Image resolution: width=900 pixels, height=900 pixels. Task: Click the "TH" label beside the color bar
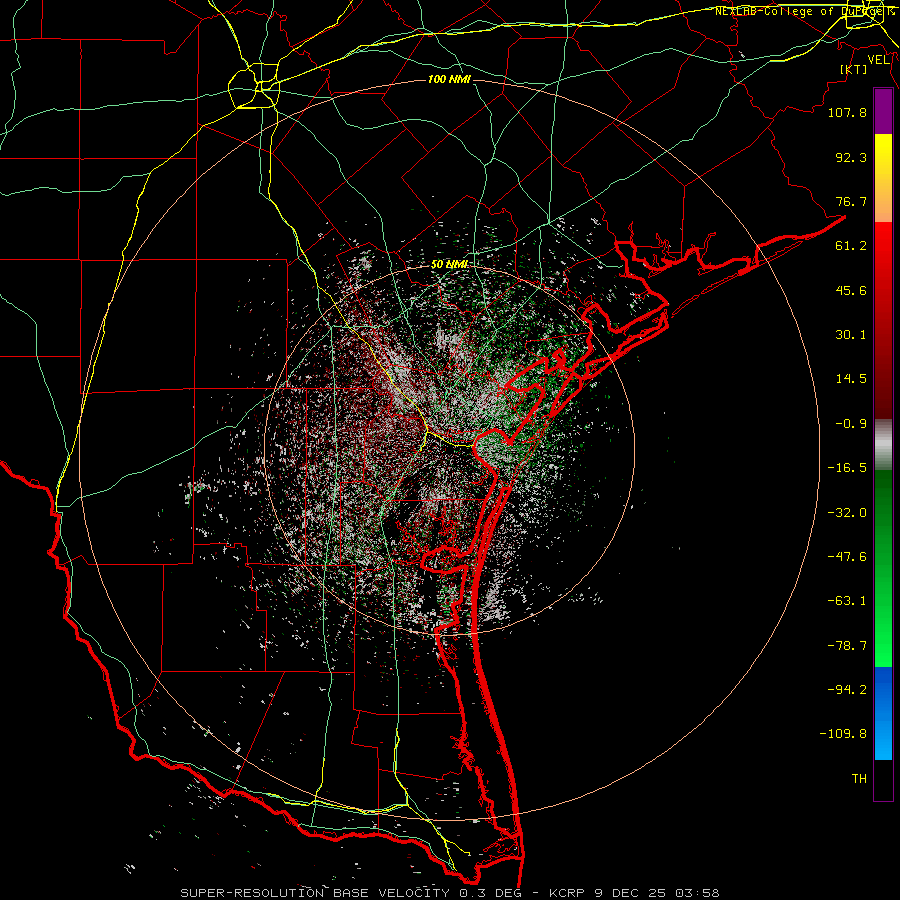click(859, 778)
